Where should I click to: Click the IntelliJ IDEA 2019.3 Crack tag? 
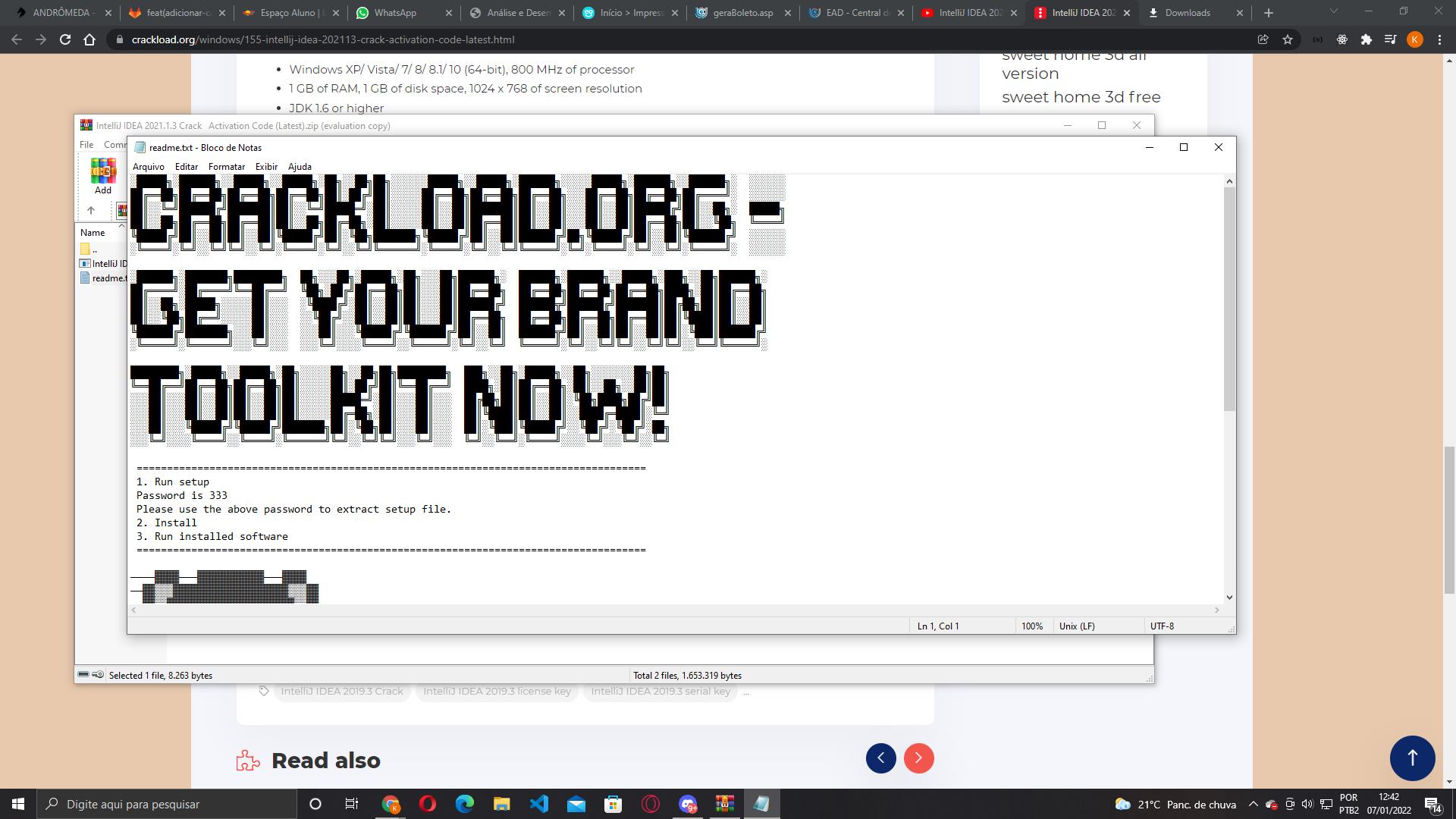(342, 691)
